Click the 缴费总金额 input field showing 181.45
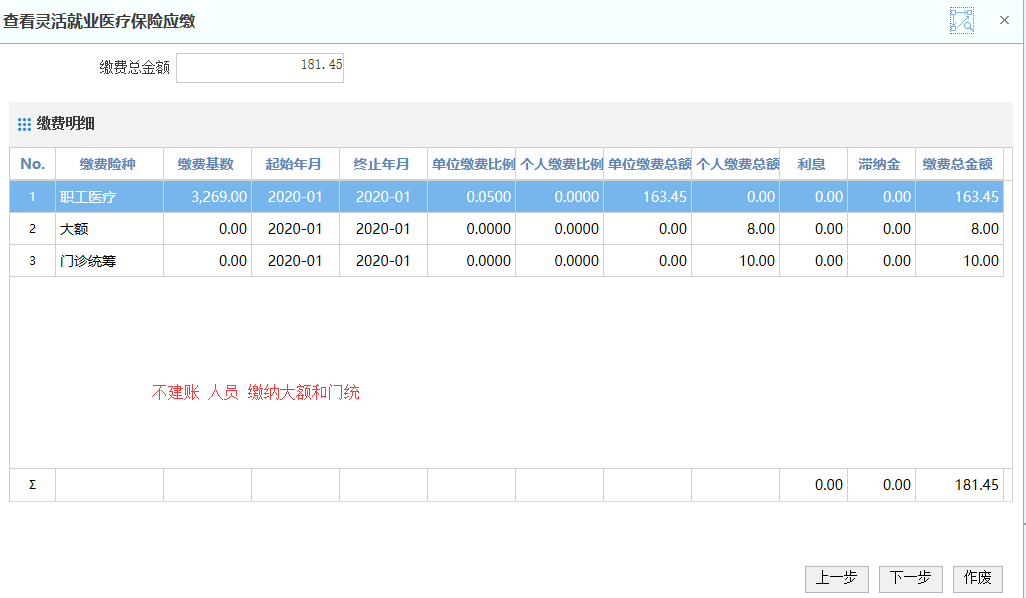 click(x=260, y=67)
